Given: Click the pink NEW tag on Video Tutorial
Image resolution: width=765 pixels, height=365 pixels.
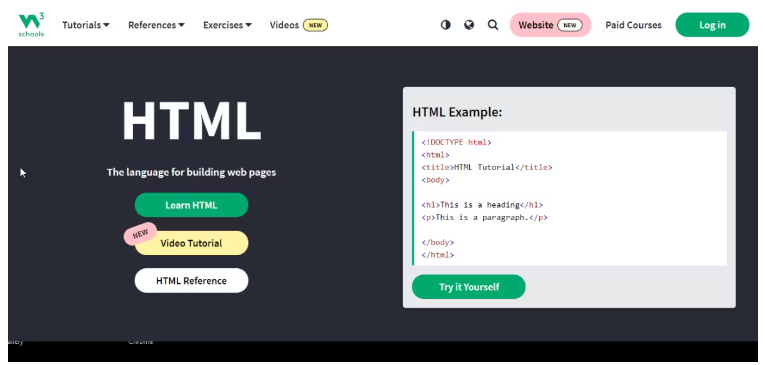Looking at the screenshot, I should (140, 233).
